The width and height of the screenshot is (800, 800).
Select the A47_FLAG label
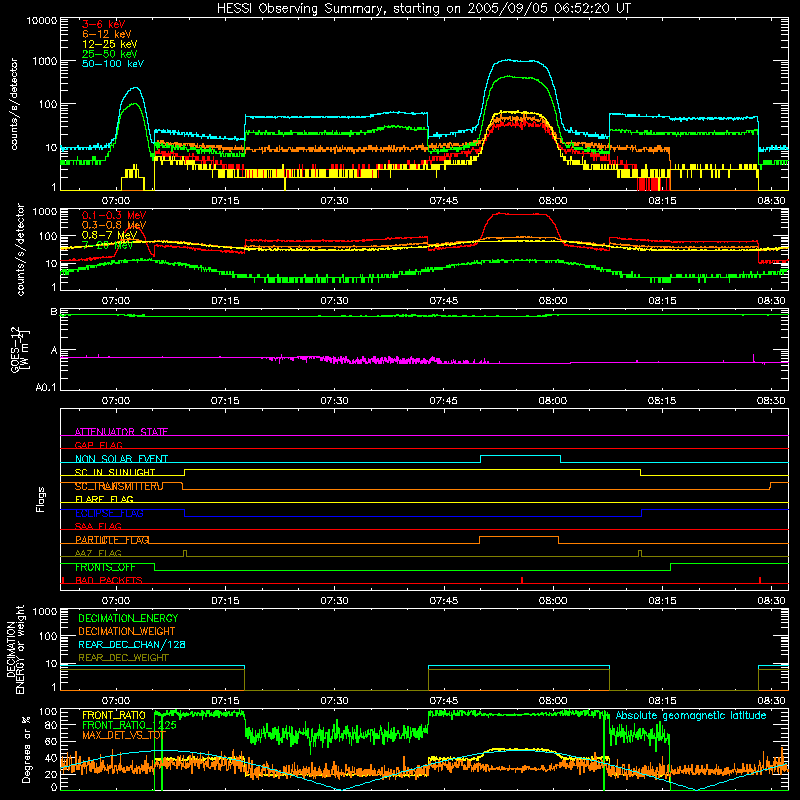98,553
